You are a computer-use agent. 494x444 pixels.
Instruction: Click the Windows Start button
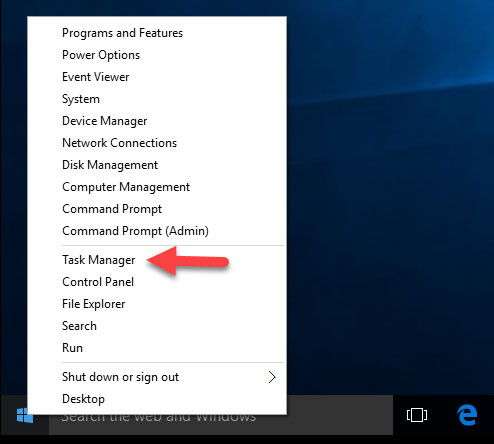tap(24, 415)
